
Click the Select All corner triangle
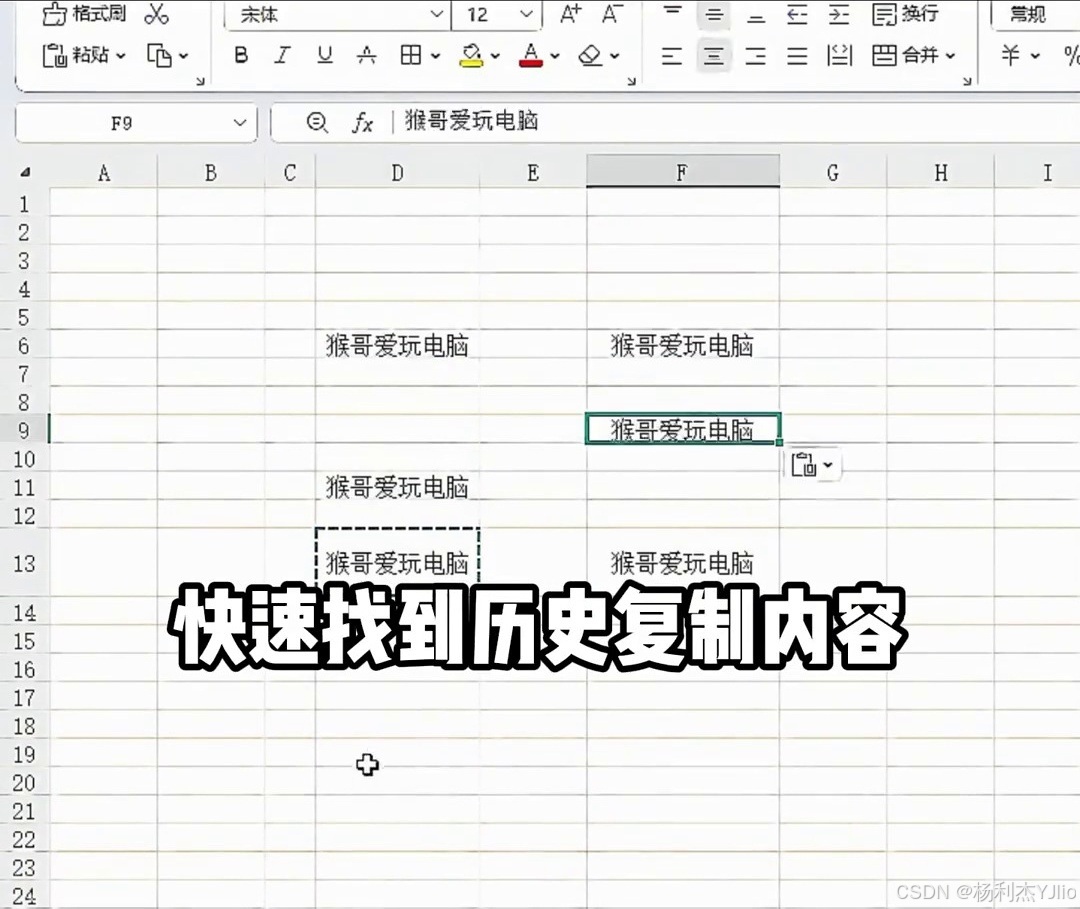25,172
